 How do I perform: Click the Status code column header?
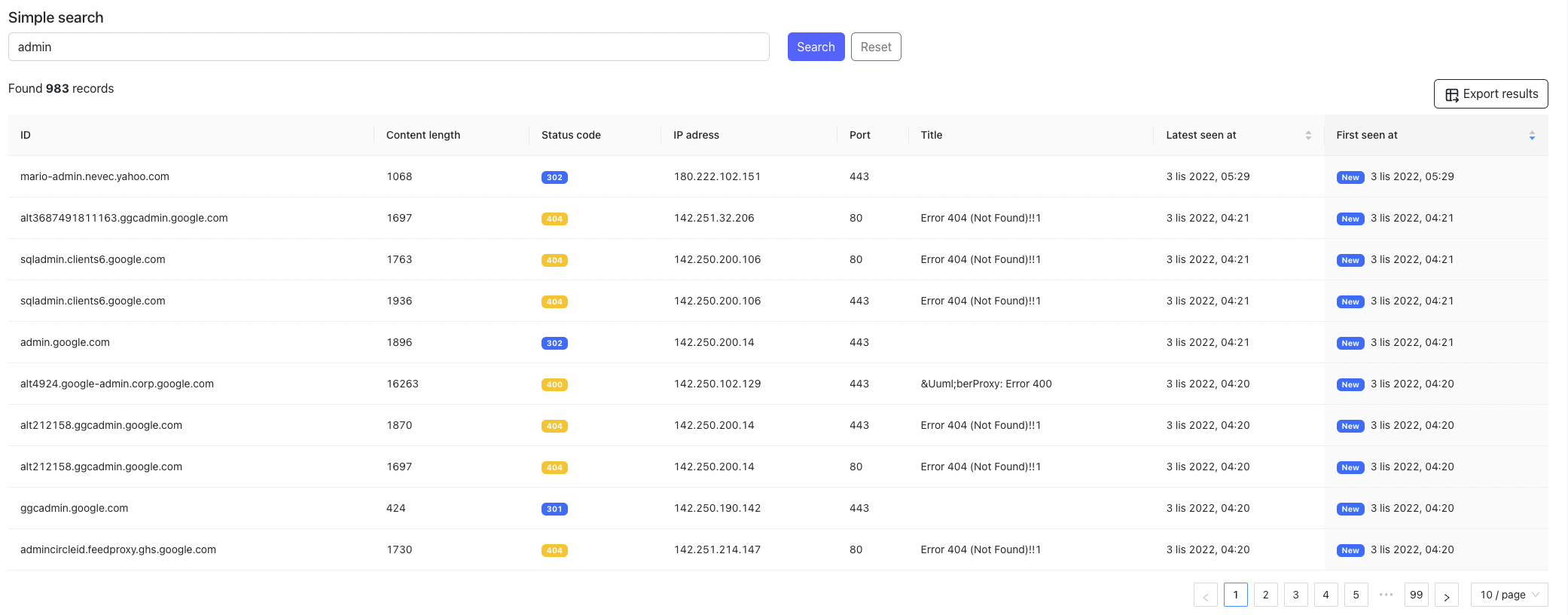coord(571,136)
